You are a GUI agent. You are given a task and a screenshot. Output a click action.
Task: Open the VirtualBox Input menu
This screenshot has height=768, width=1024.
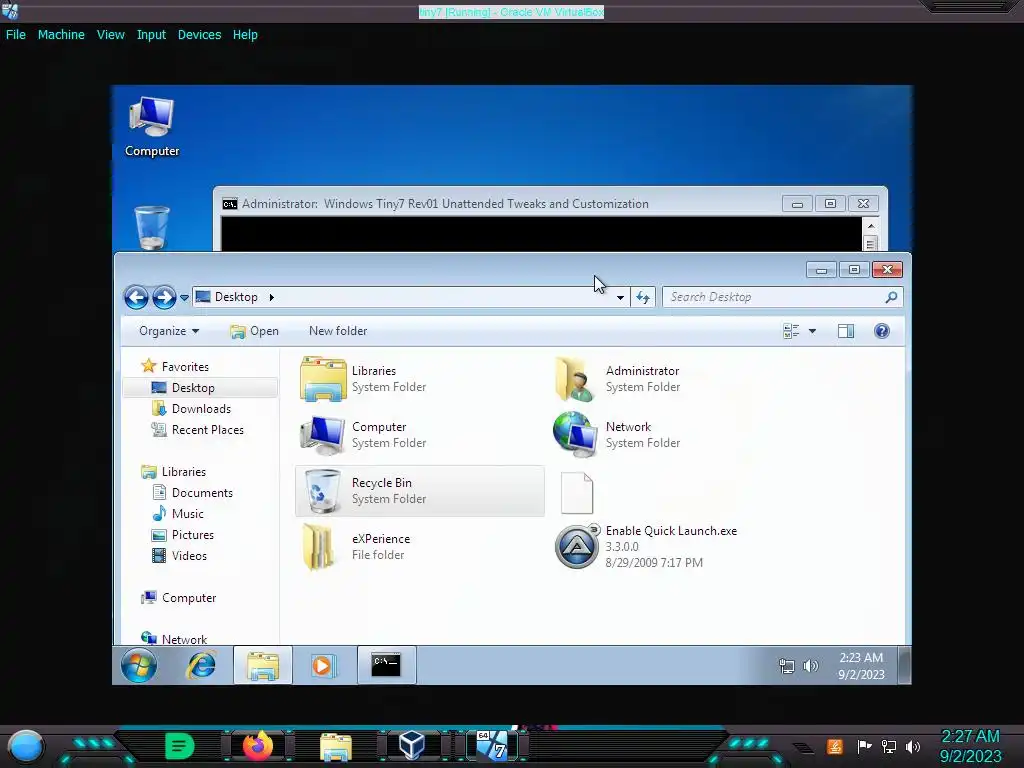151,35
